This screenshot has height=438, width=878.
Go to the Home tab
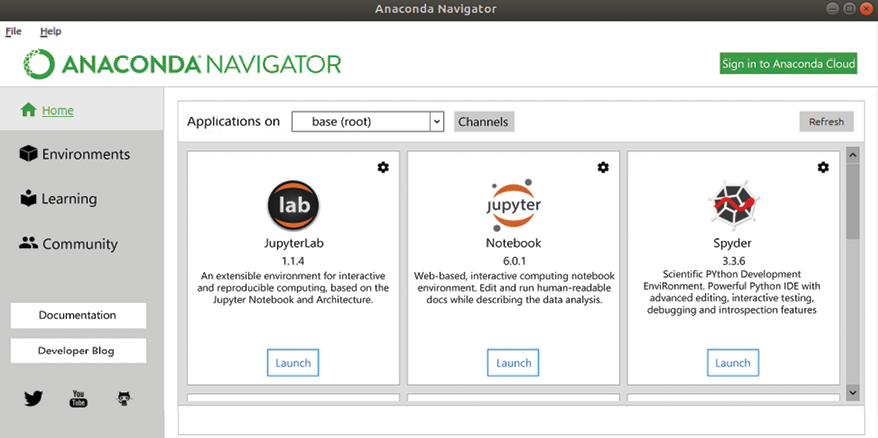(82, 110)
